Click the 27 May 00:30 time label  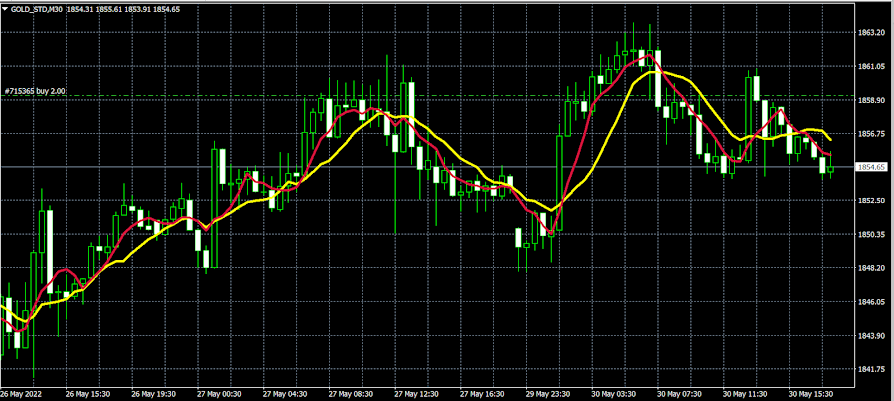[x=219, y=394]
